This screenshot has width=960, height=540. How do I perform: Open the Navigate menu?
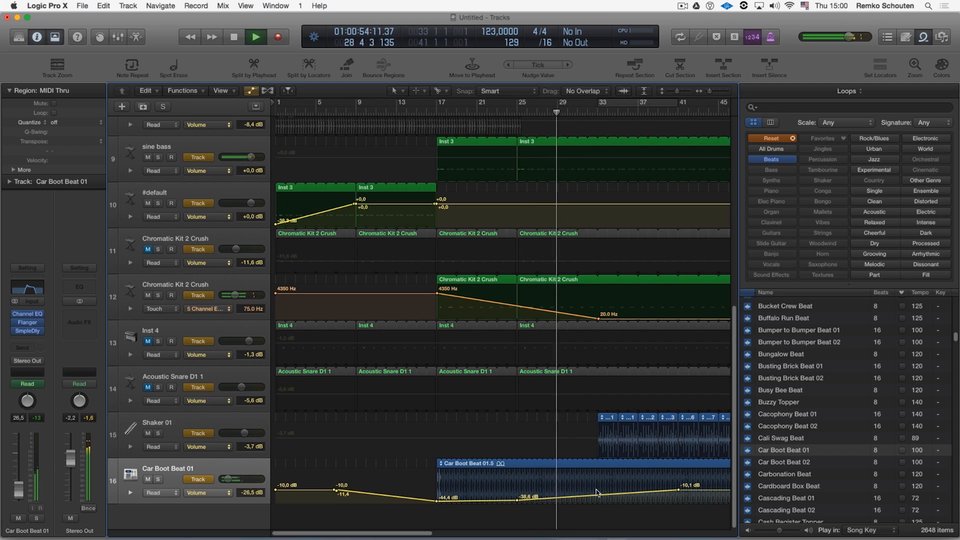[160, 6]
